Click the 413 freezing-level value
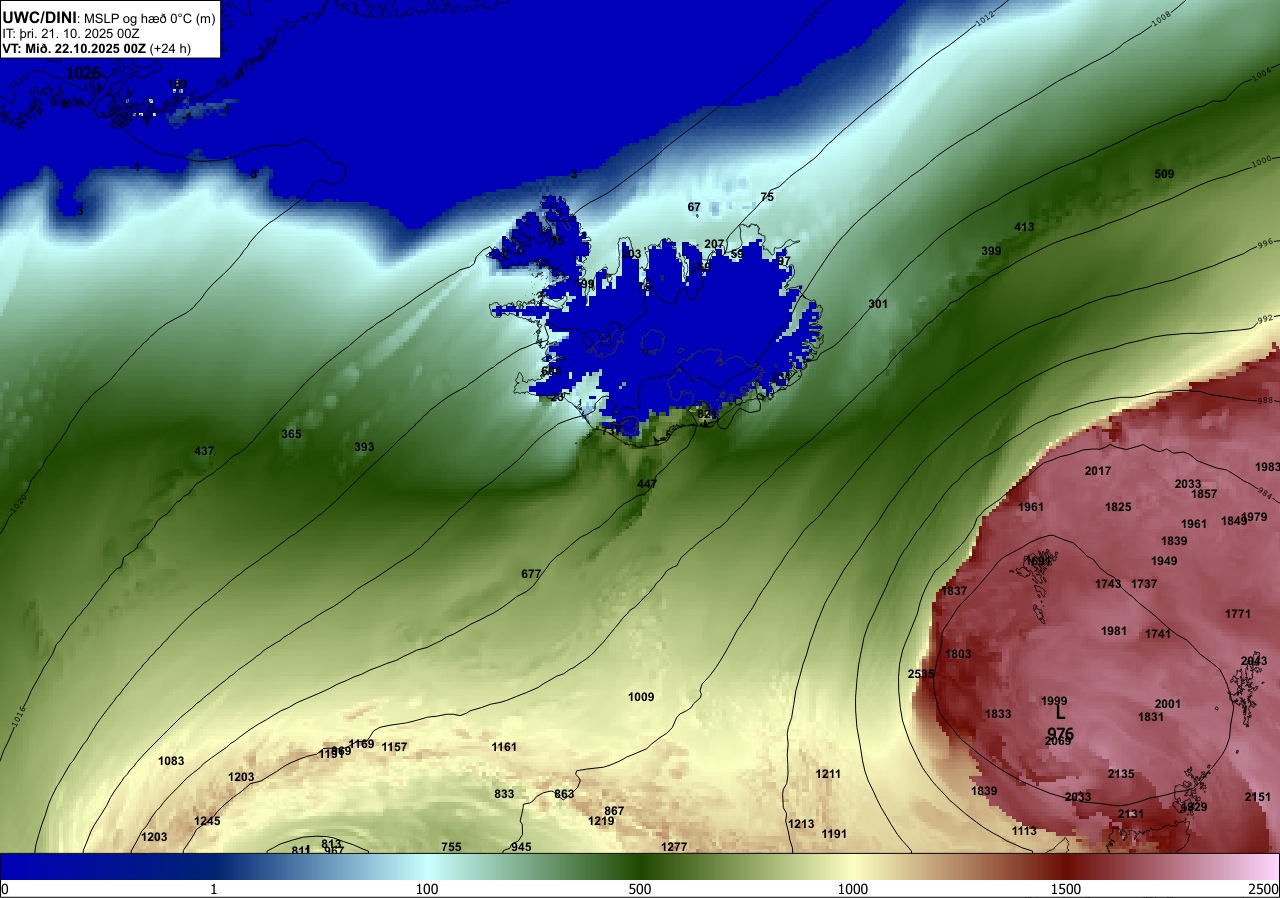The image size is (1280, 898). [x=1024, y=227]
